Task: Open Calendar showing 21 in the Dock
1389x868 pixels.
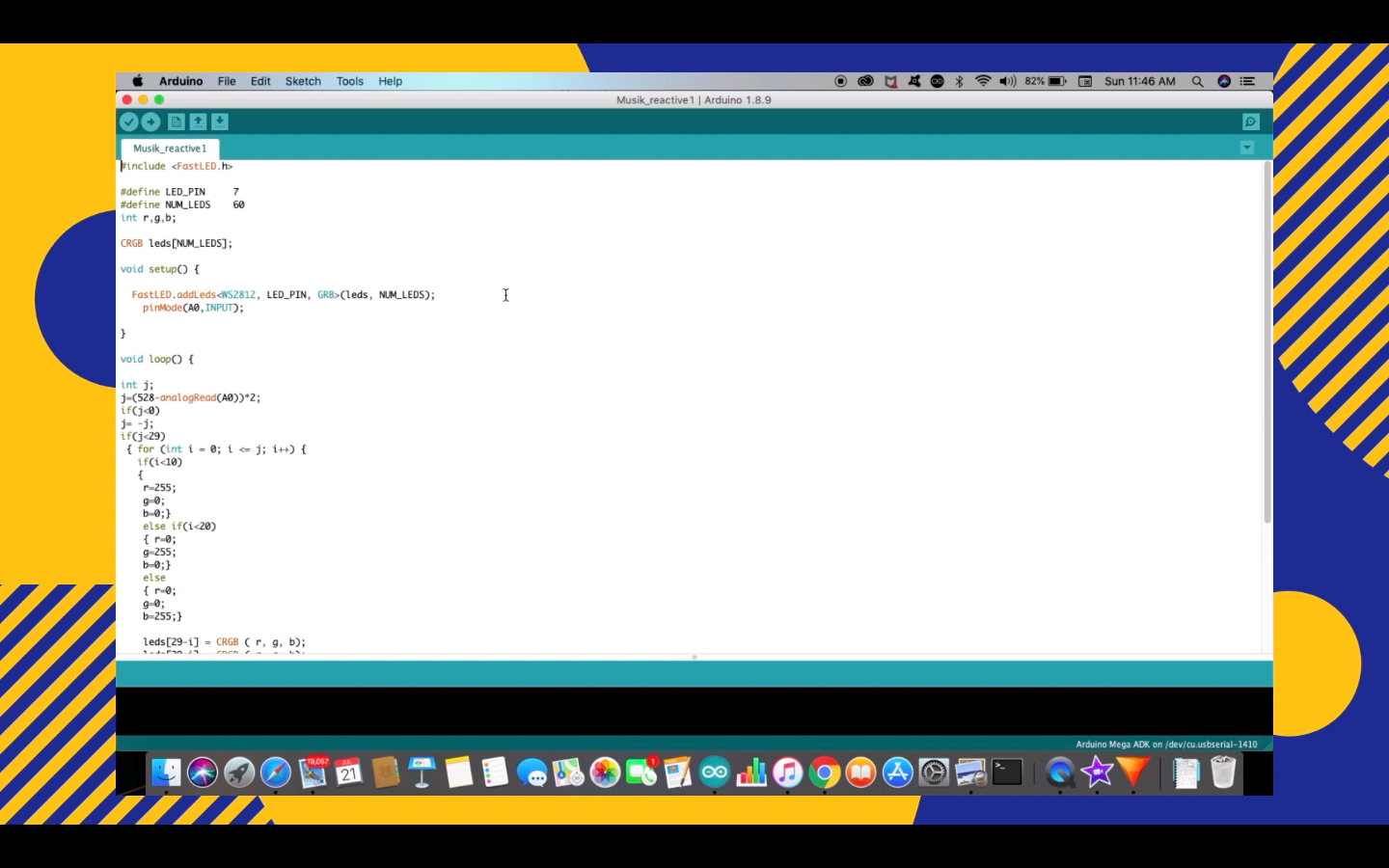Action: [x=349, y=773]
